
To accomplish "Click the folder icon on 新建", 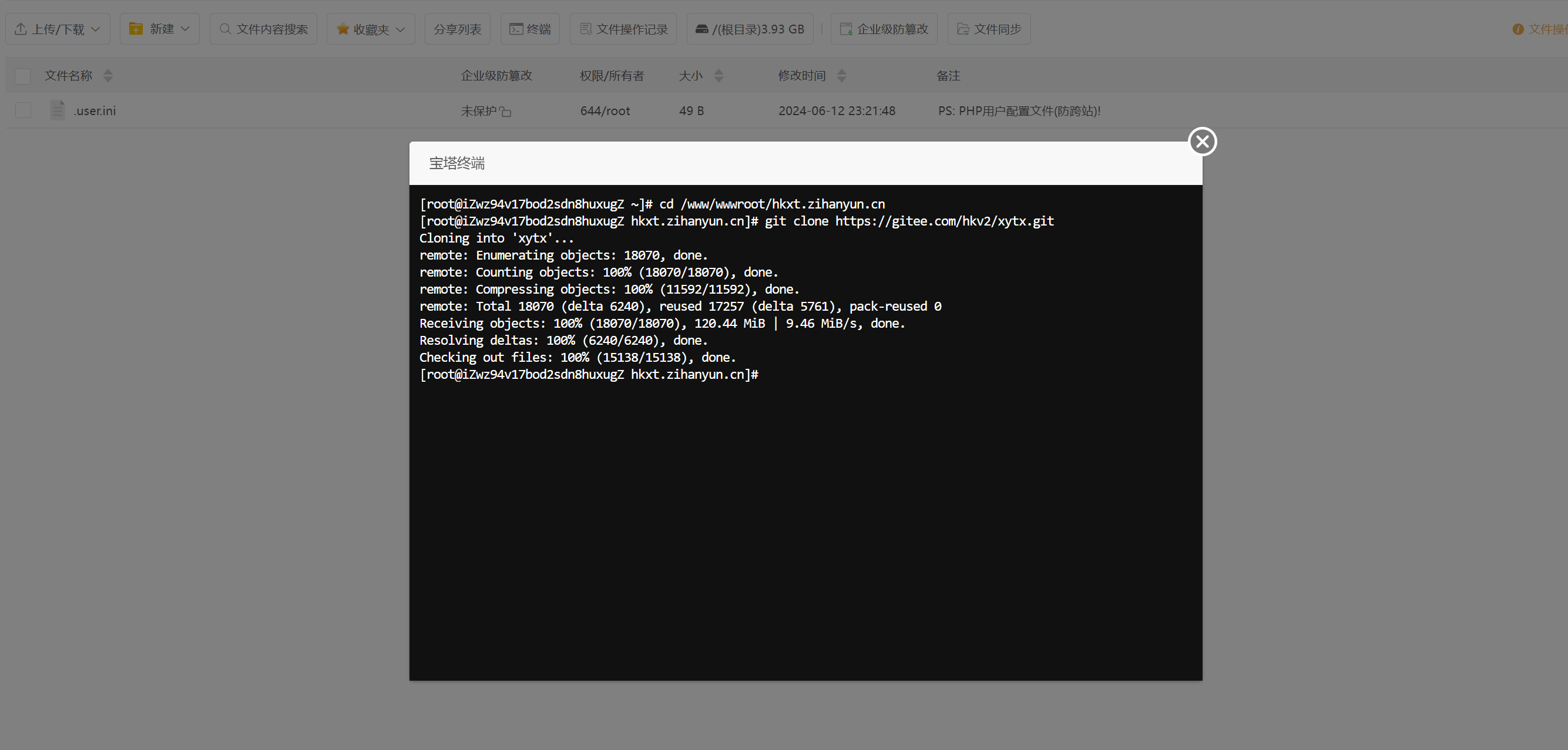I will point(136,29).
